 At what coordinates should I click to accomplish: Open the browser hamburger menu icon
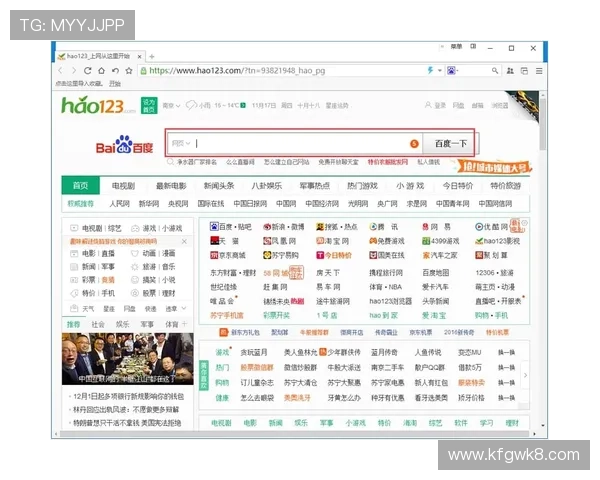(x=539, y=71)
